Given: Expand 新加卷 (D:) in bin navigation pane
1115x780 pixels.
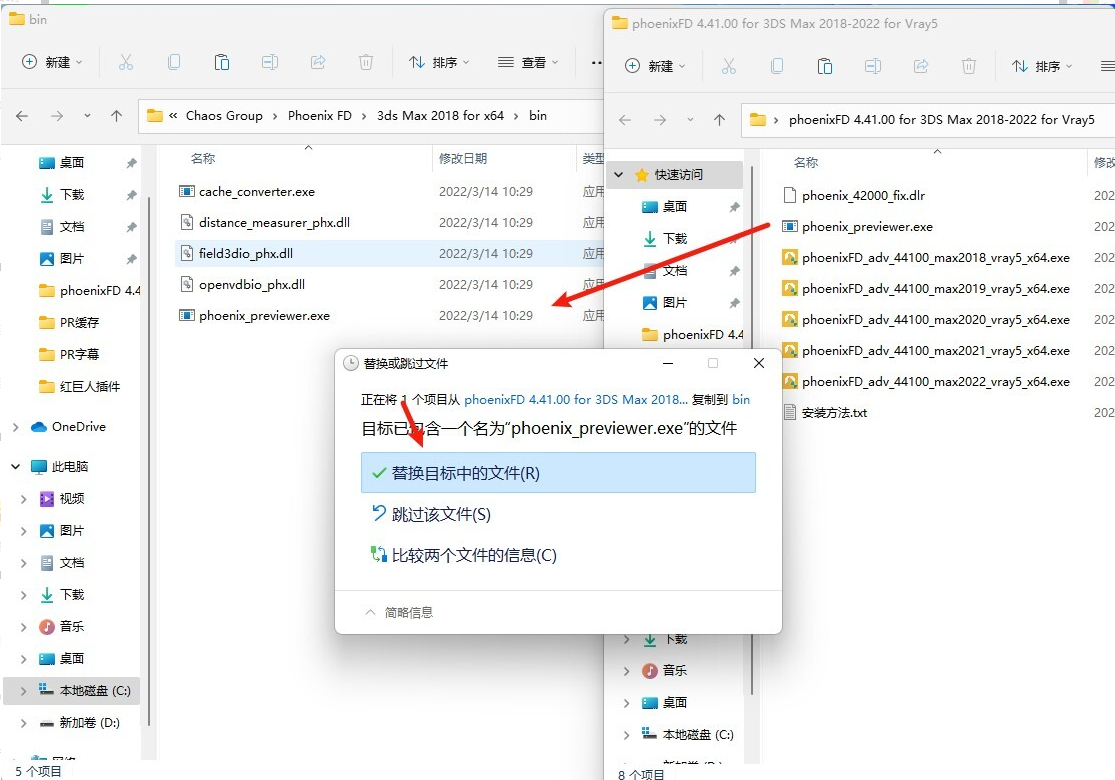Looking at the screenshot, I should [x=23, y=723].
